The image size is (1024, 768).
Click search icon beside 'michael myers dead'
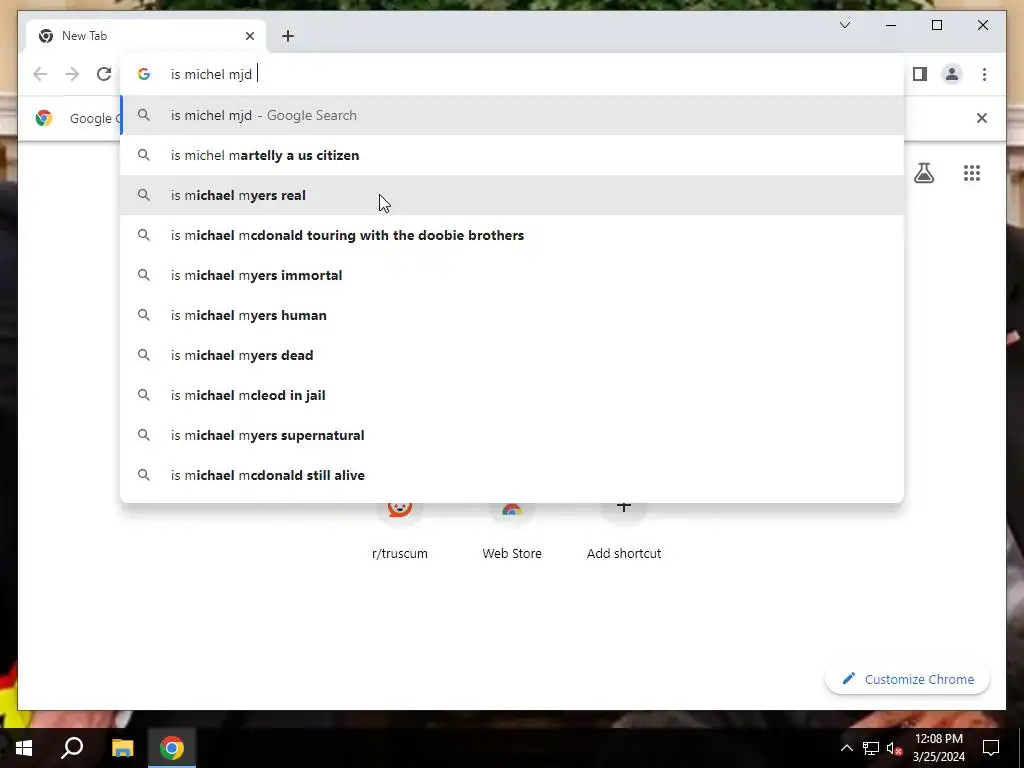(x=144, y=355)
